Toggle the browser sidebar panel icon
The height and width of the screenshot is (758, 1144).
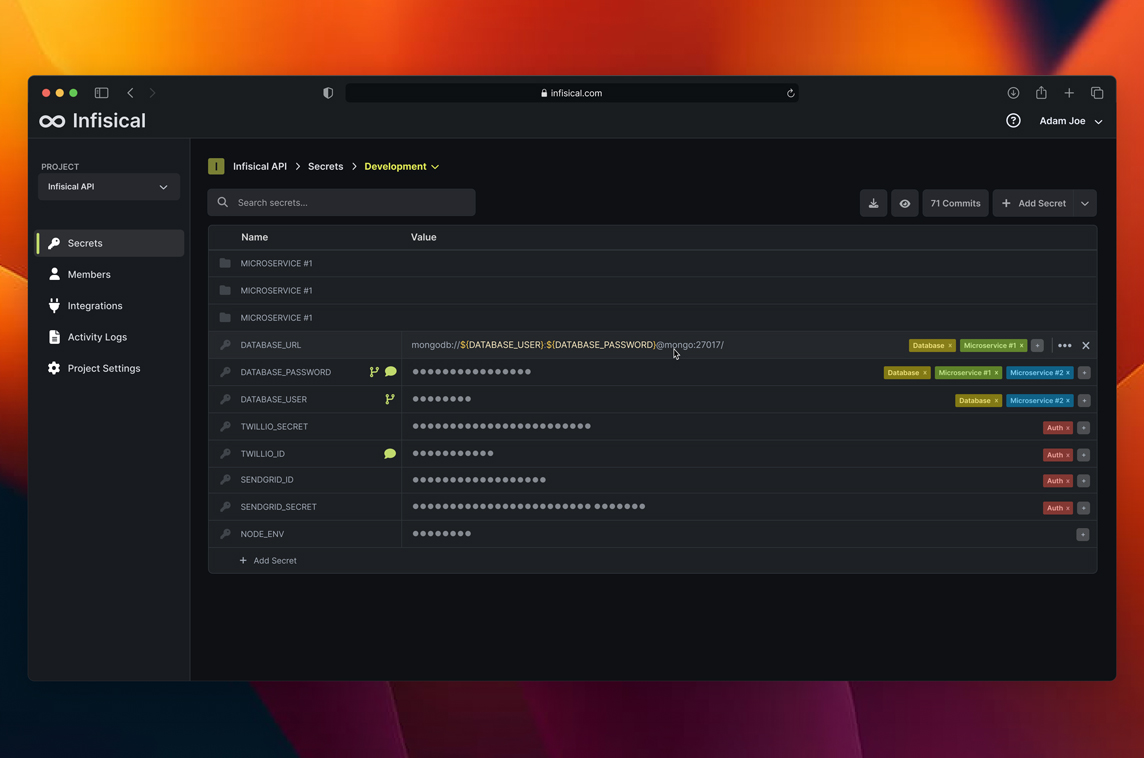coord(101,93)
